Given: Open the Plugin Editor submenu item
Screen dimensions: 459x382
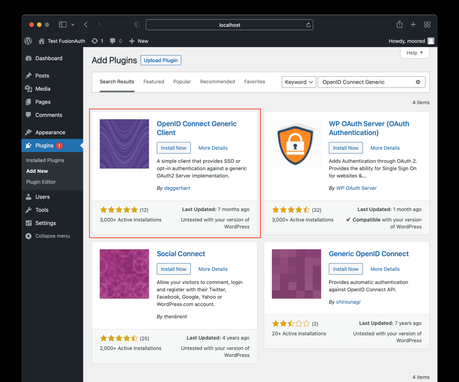Looking at the screenshot, I should 41,182.
